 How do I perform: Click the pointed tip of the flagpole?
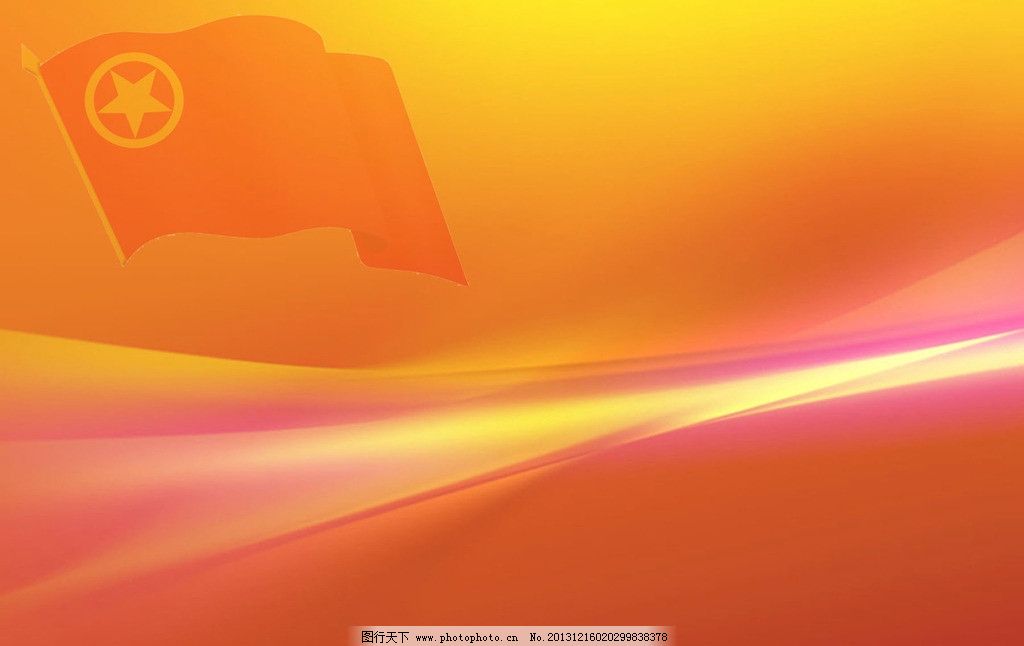pyautogui.click(x=25, y=48)
